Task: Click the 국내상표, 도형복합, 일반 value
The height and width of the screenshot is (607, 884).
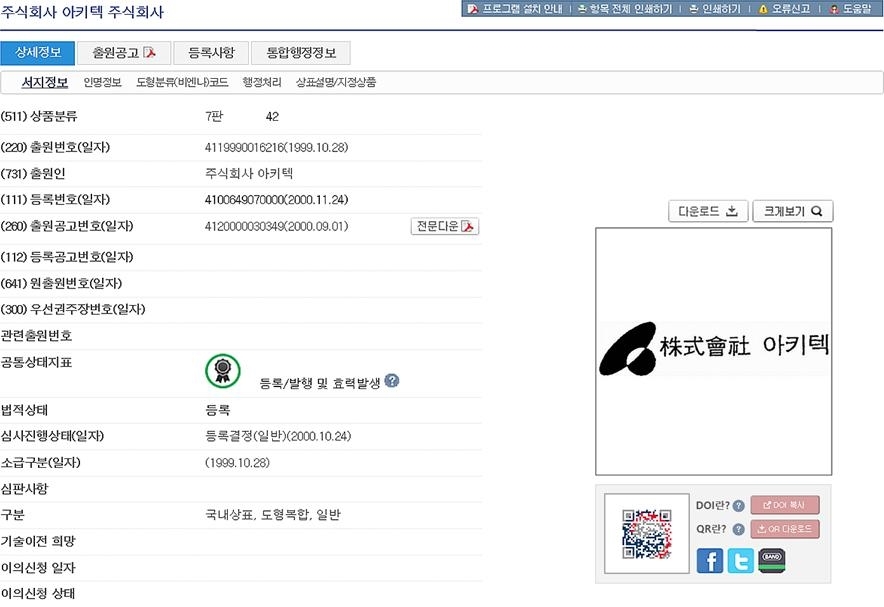Action: click(x=273, y=515)
